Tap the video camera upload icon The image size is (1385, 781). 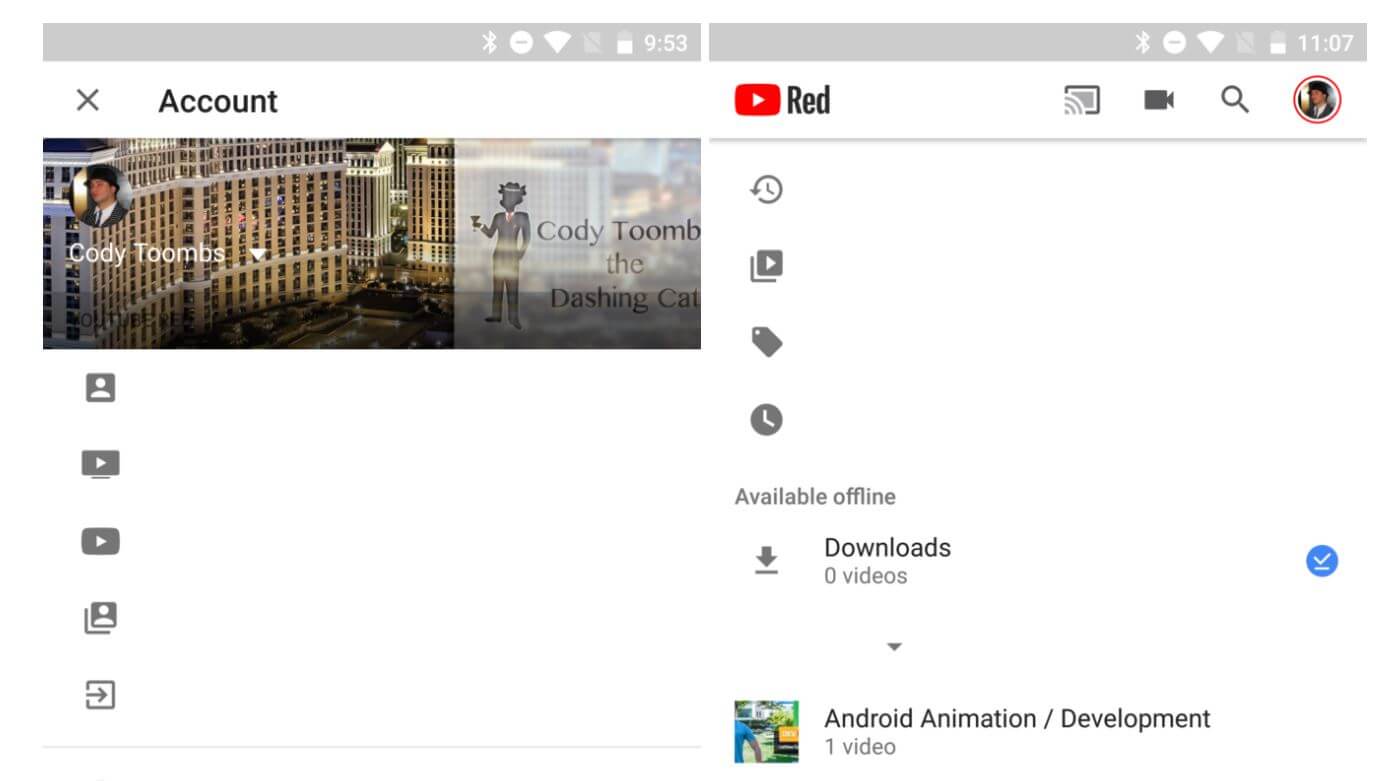point(1159,100)
